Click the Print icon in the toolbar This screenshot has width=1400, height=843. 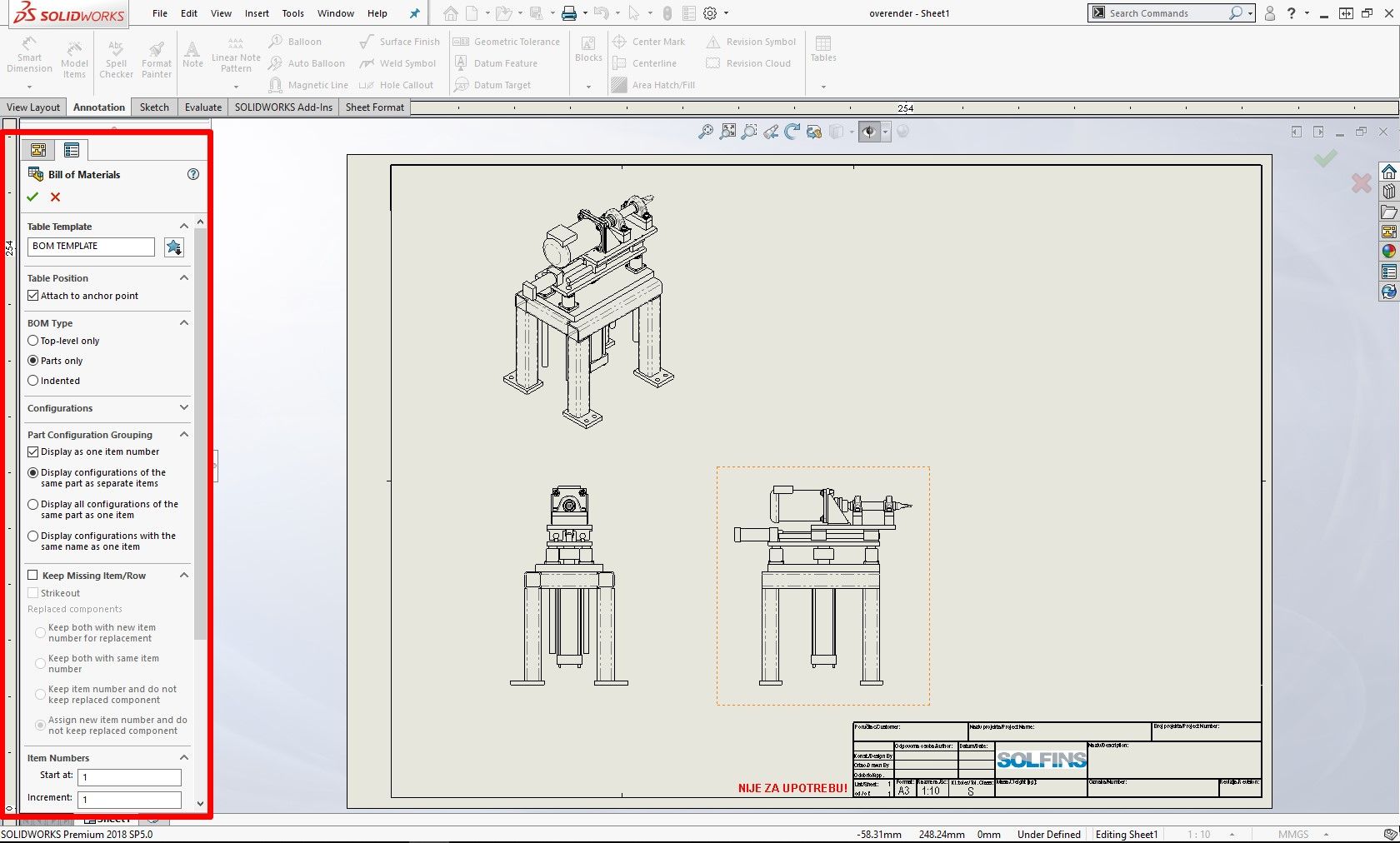tap(569, 13)
